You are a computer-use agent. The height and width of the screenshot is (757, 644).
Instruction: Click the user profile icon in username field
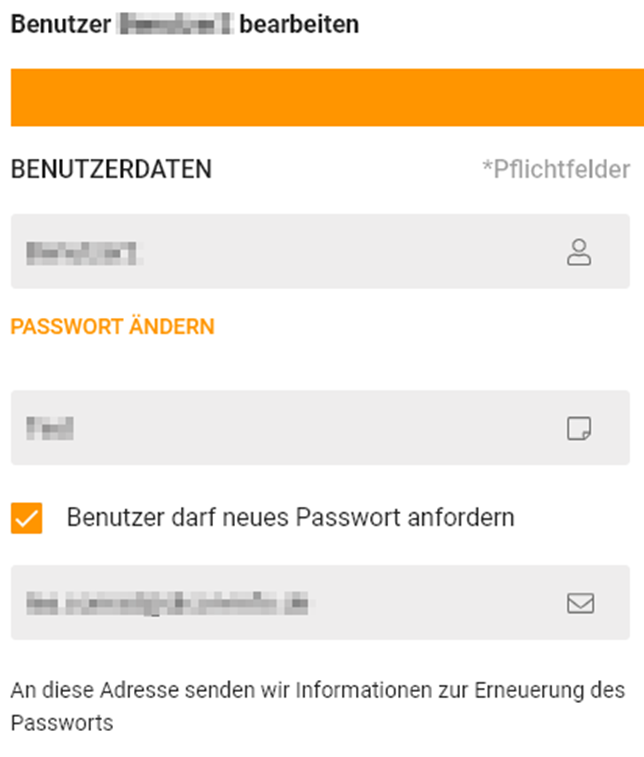tap(579, 252)
